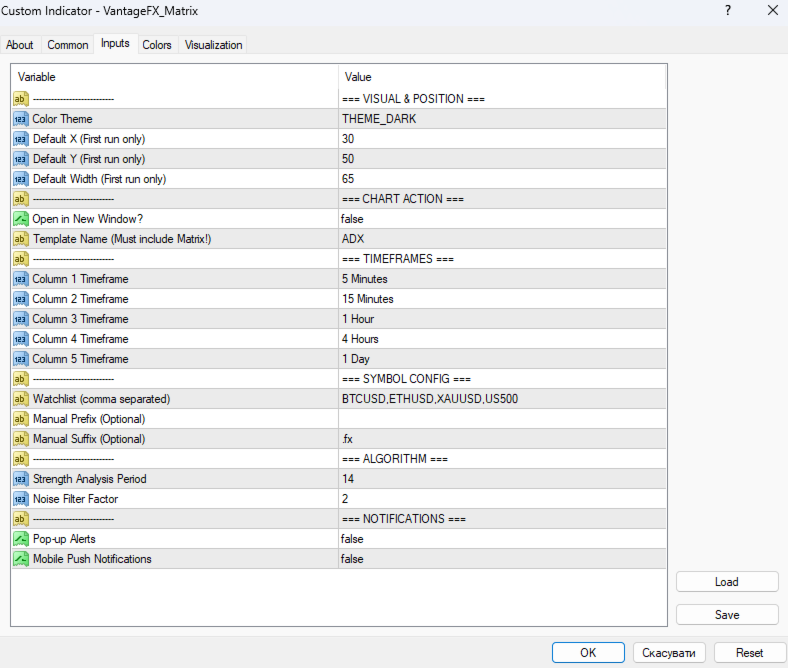
Task: Click the string icon in the NOTIFICATIONS row
Action: [x=21, y=519]
